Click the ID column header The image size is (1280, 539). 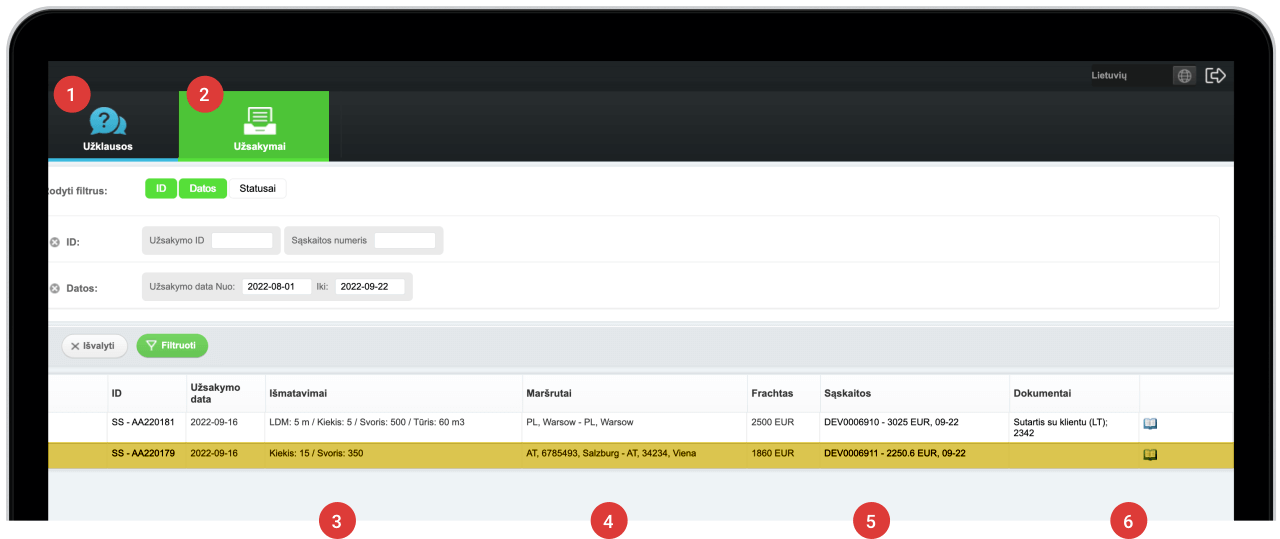pyautogui.click(x=117, y=393)
